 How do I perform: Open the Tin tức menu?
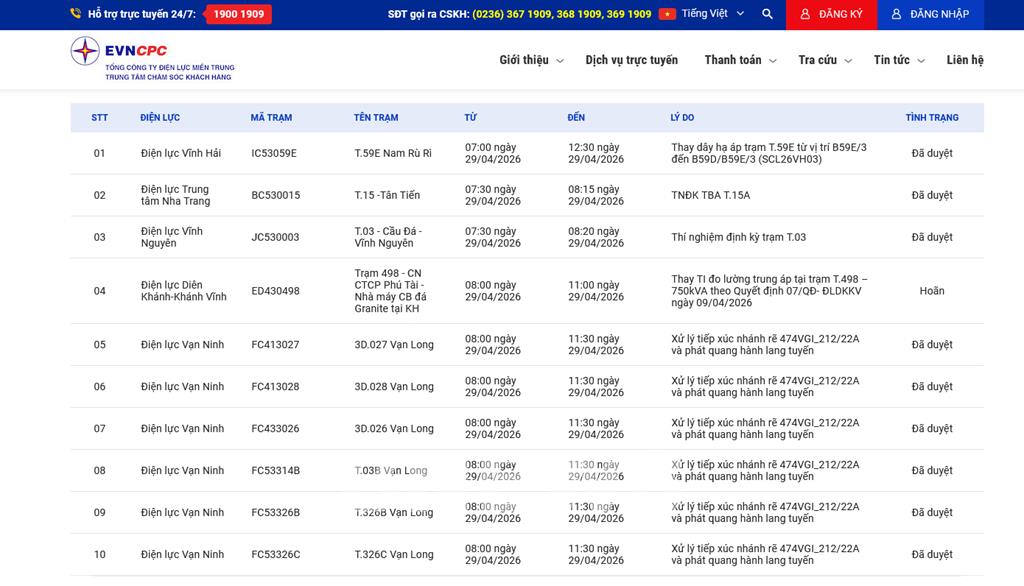coord(898,60)
